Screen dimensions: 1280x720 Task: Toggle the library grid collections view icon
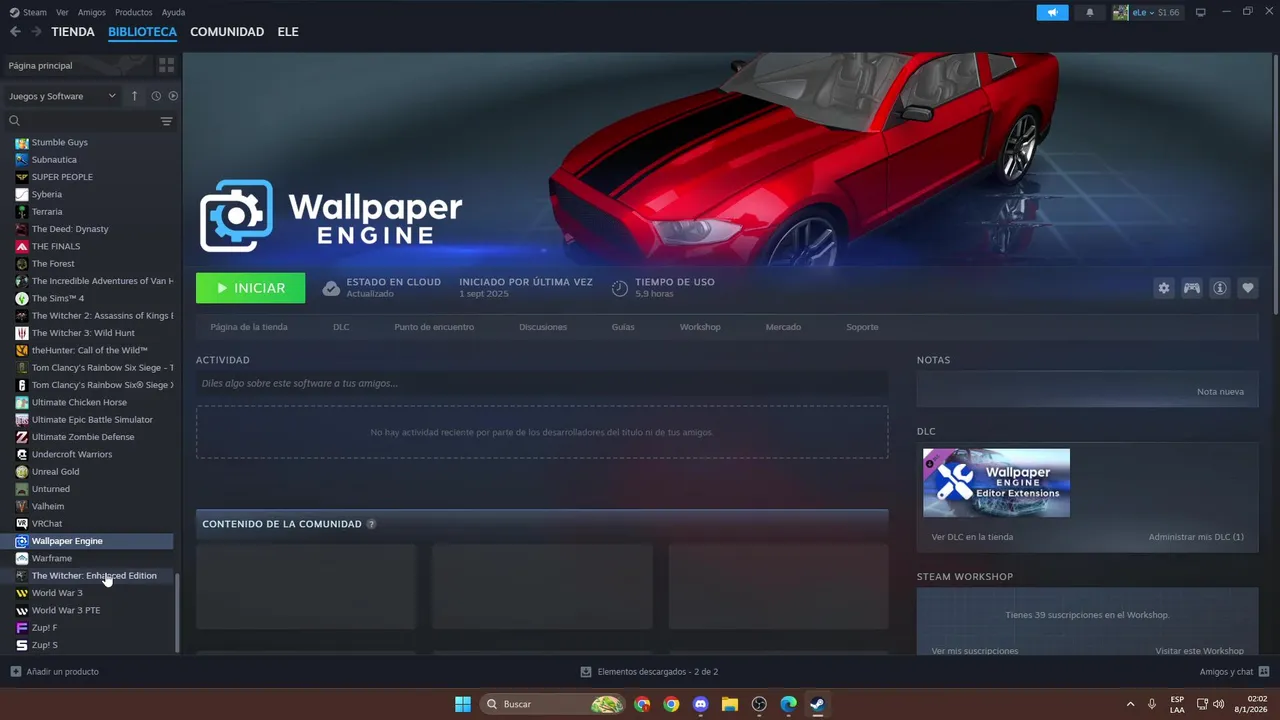(x=166, y=65)
